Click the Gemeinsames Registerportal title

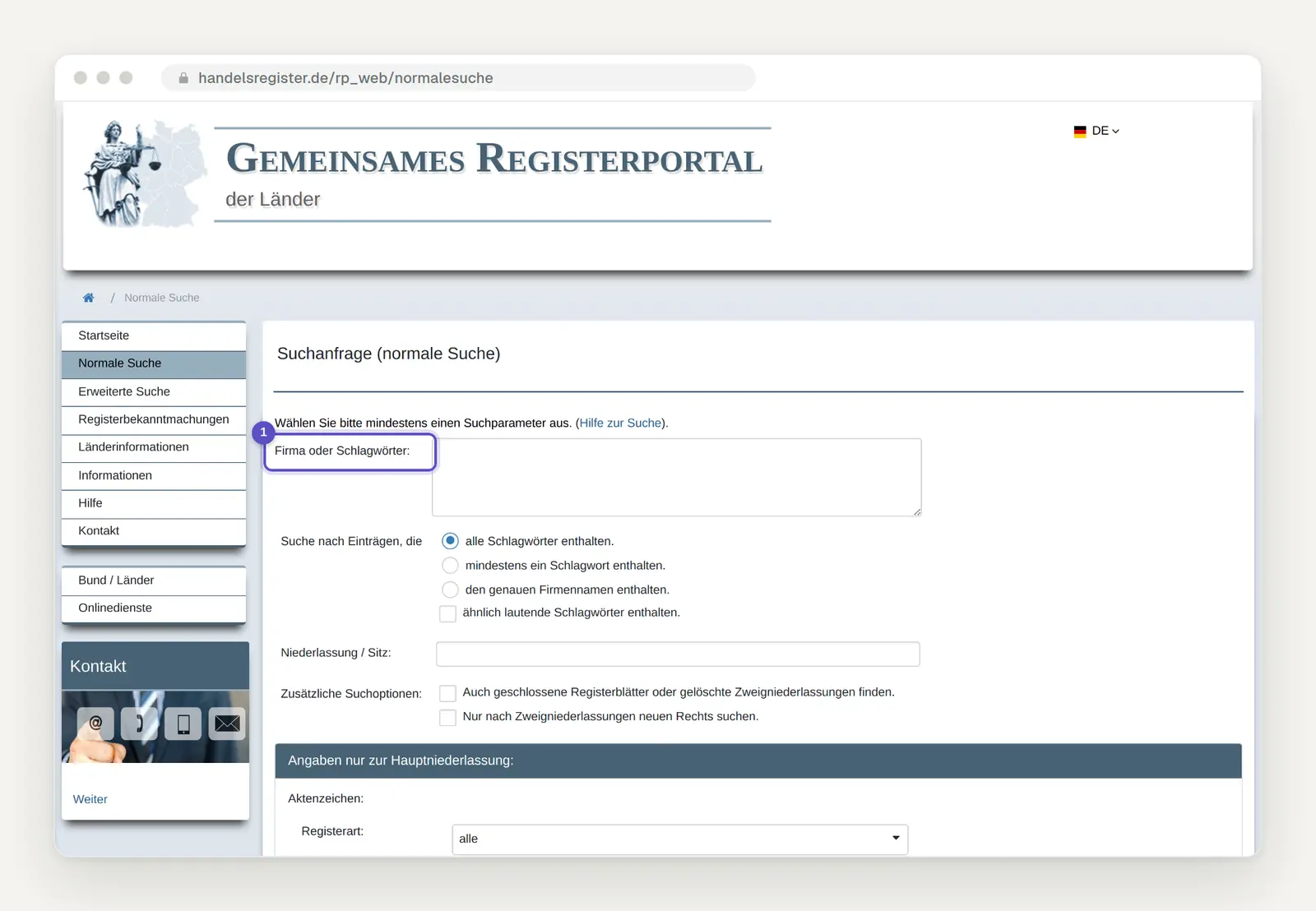(x=494, y=158)
